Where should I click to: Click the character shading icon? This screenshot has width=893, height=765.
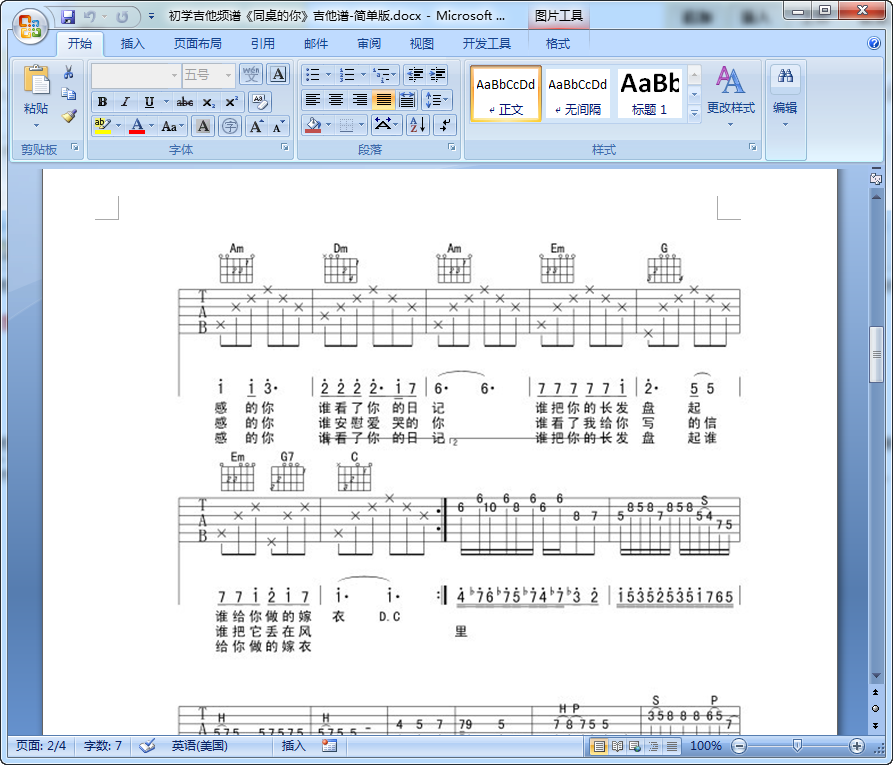203,126
